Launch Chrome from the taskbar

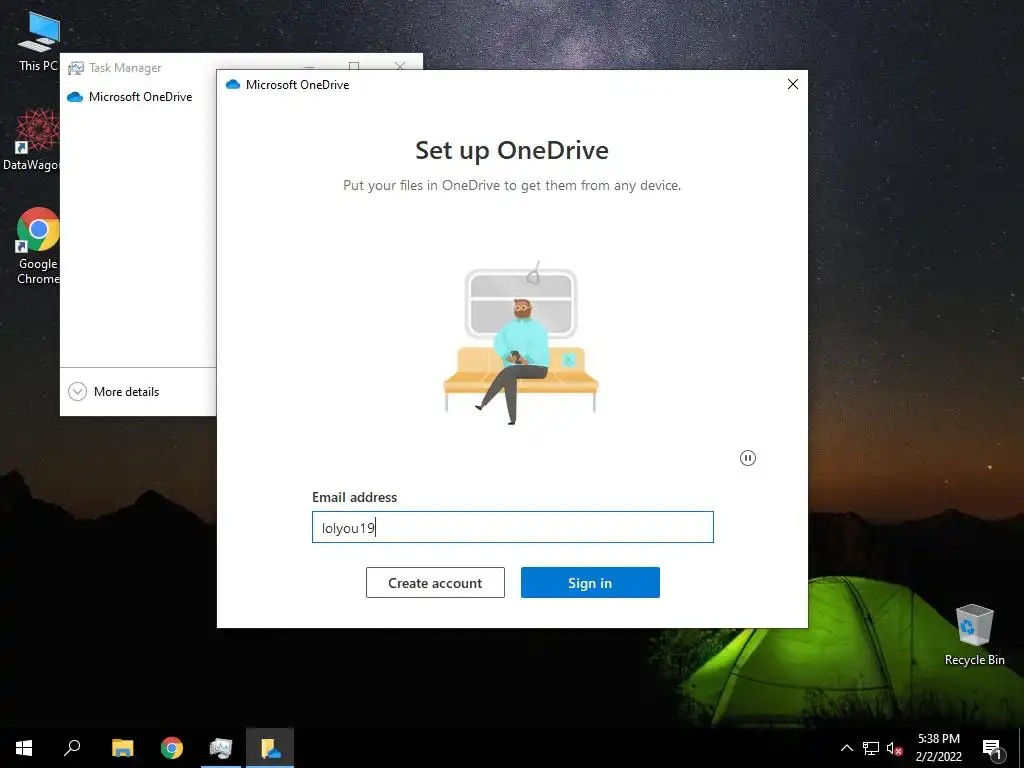pos(172,748)
